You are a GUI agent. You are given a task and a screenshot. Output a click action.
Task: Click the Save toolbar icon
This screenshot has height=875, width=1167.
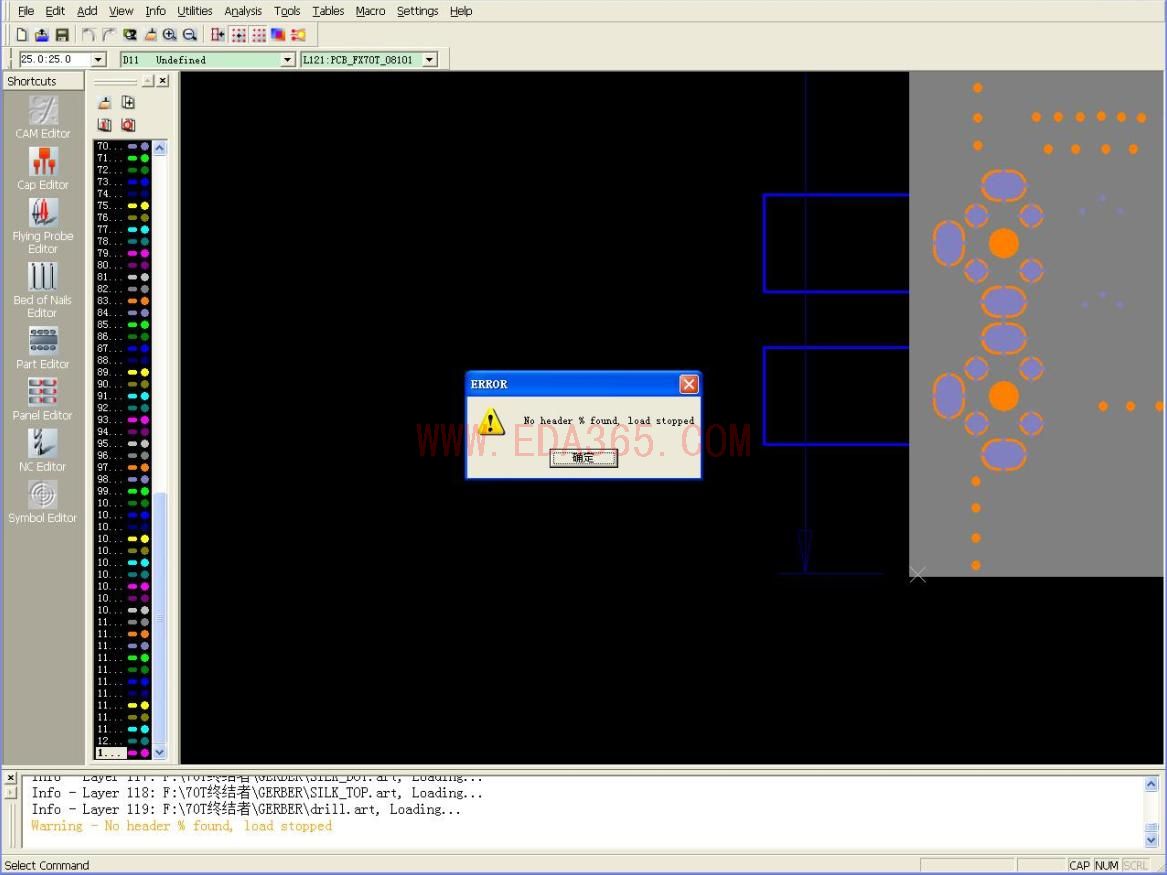click(x=62, y=35)
